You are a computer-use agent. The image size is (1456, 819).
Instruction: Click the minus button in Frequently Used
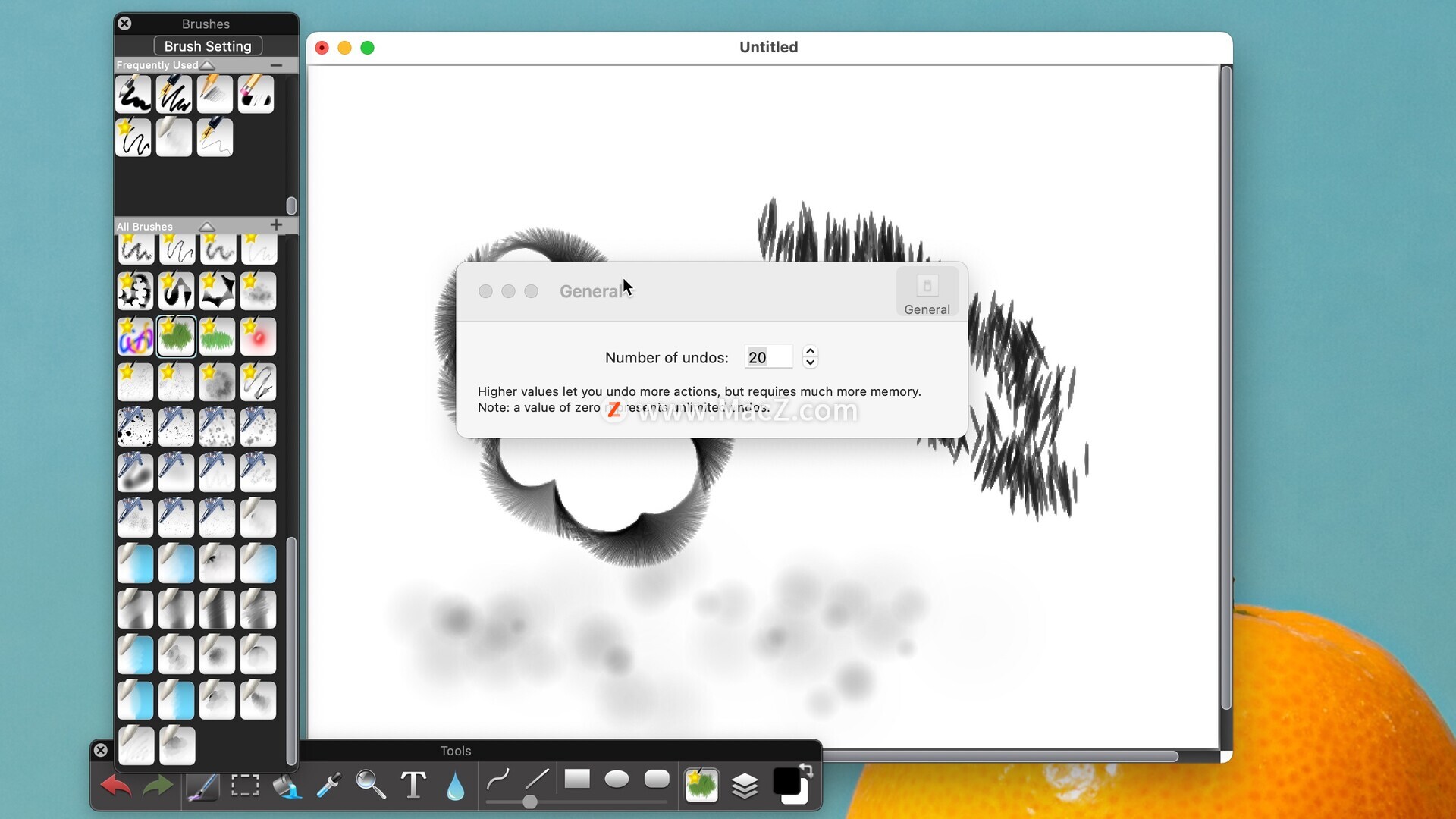276,65
